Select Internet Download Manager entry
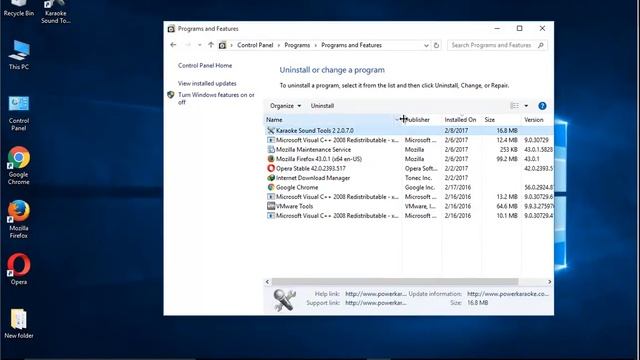Screen dimensions: 640x360 point(409,178)
